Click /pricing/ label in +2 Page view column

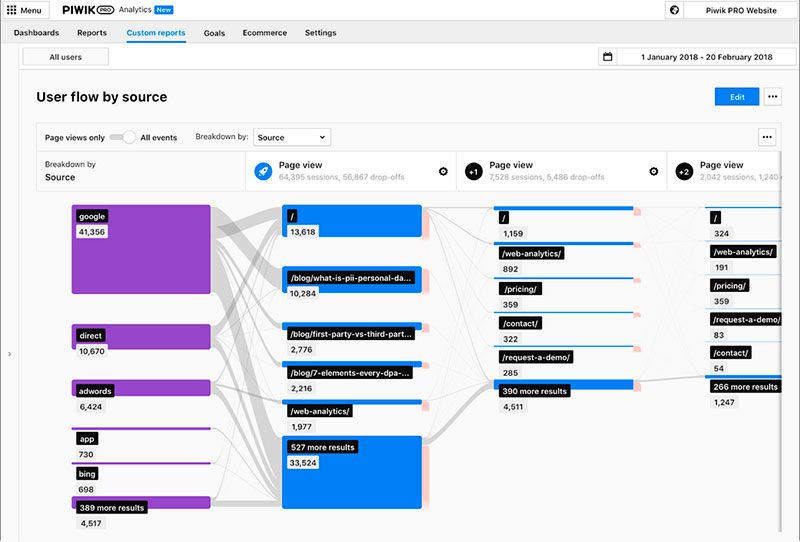730,286
